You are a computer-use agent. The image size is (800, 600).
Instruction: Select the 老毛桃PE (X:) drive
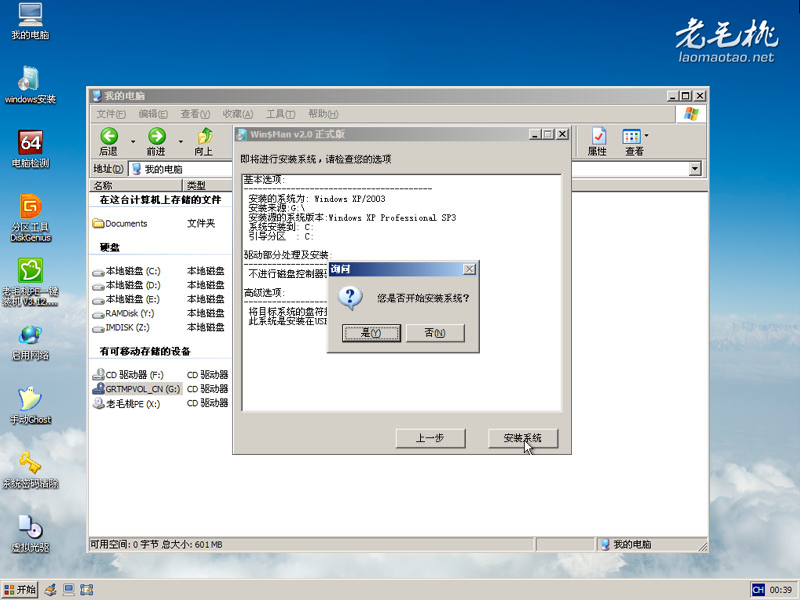pyautogui.click(x=127, y=404)
